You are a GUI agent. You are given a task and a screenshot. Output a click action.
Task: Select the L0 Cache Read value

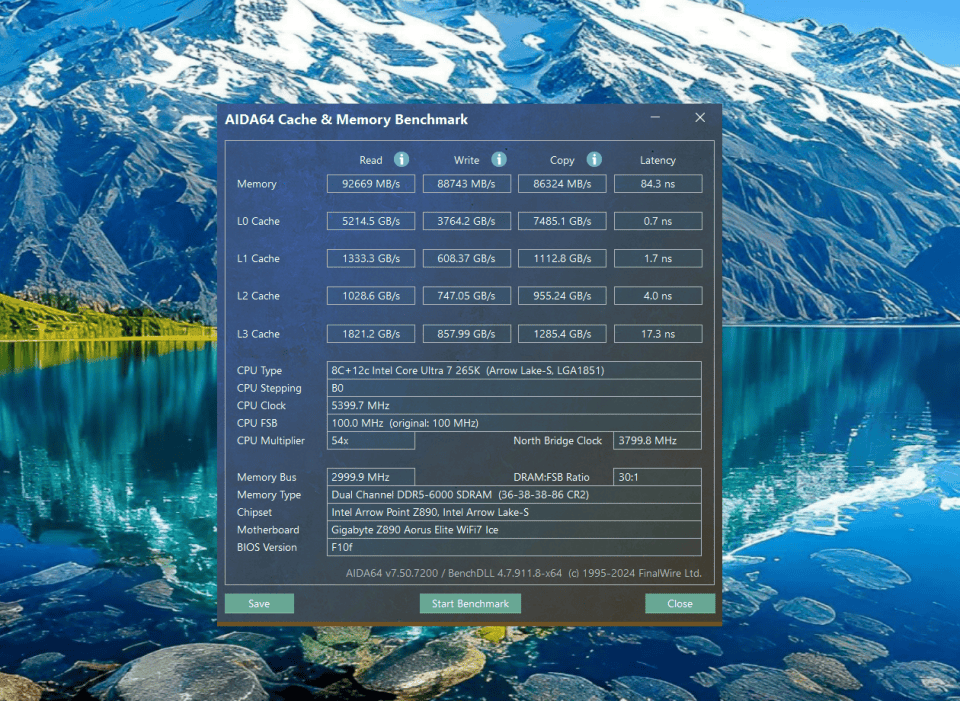pyautogui.click(x=370, y=221)
